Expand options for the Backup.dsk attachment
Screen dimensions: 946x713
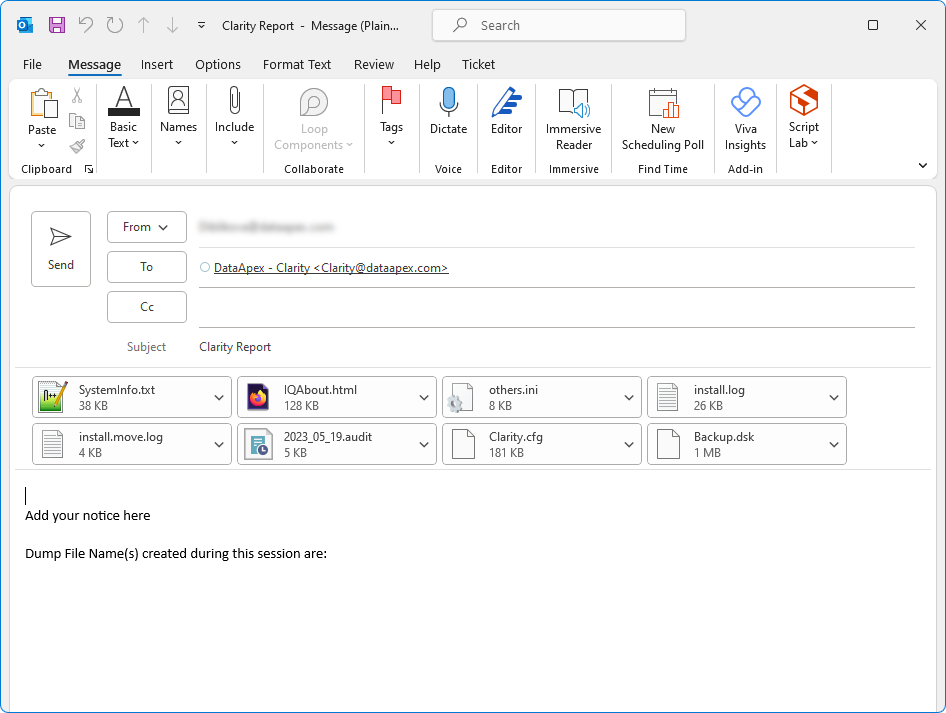coord(833,444)
